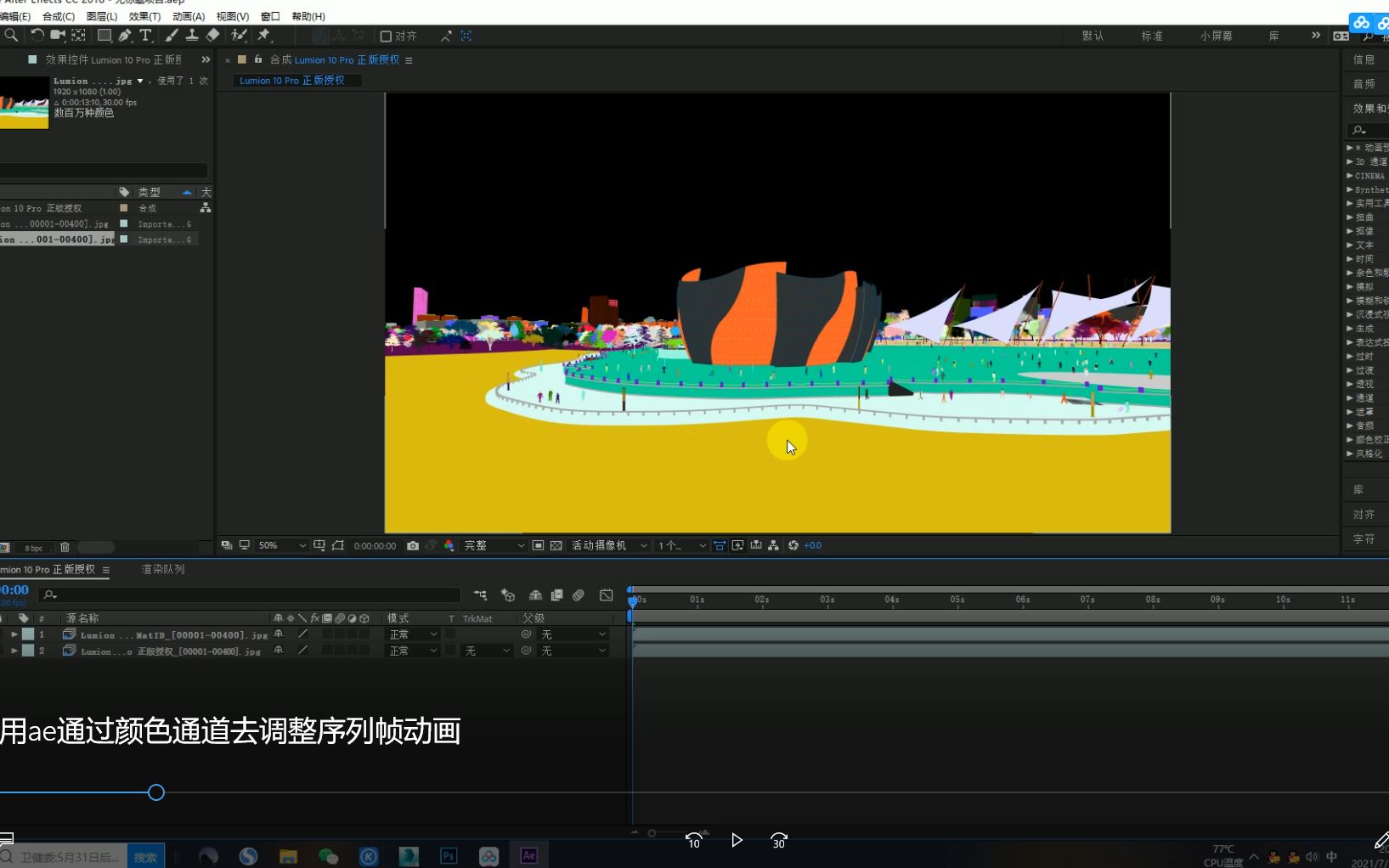Open the 效果(T) menu
Viewport: 1389px width, 868px height.
[x=145, y=16]
